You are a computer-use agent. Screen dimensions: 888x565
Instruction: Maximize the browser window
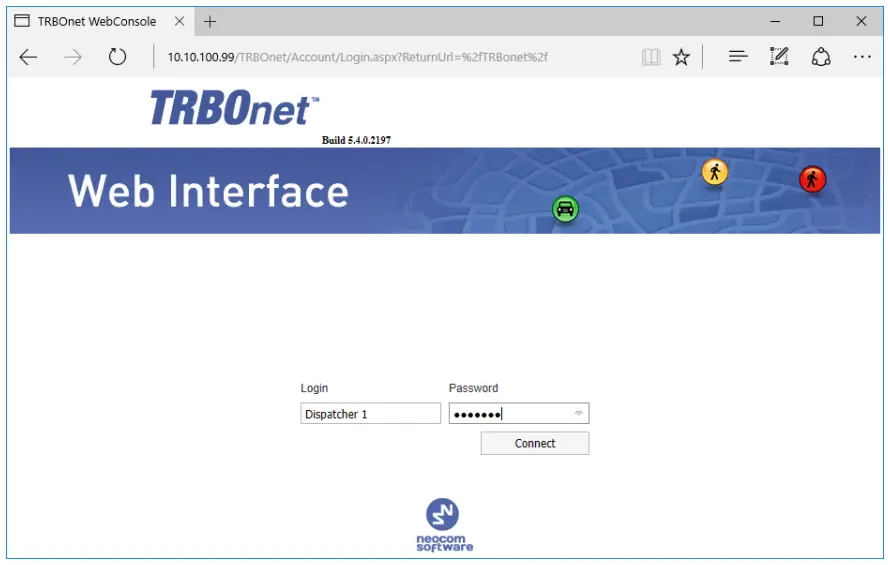(x=818, y=21)
